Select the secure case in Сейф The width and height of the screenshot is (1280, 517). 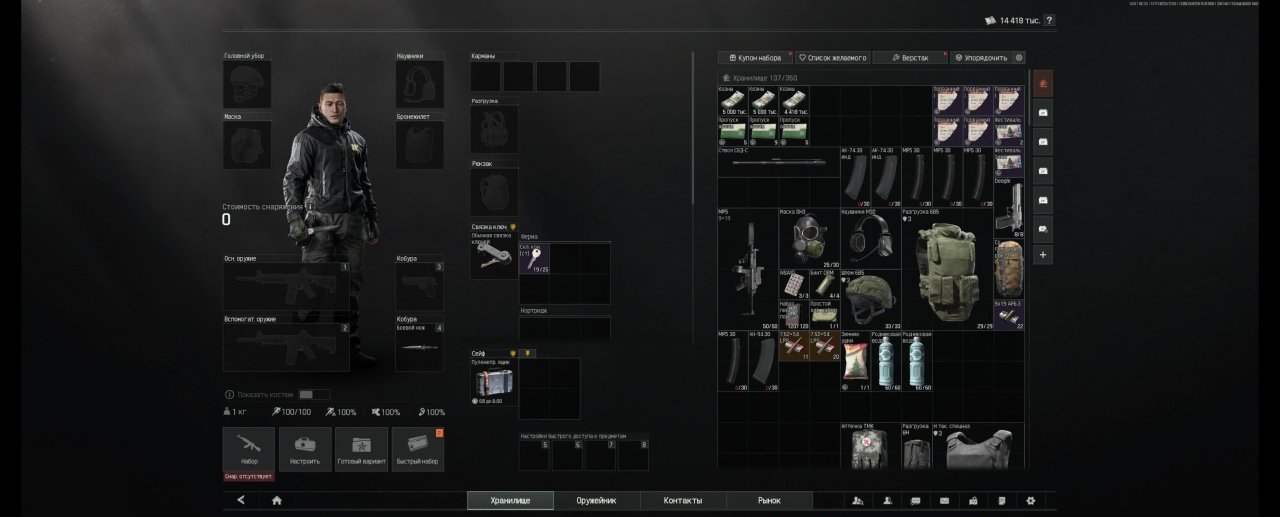[494, 382]
